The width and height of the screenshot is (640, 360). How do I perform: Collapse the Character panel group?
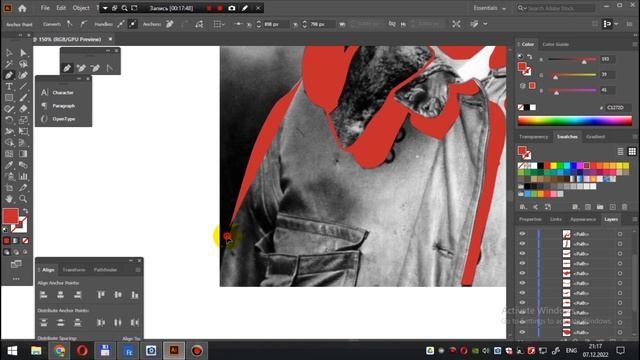pyautogui.click(x=80, y=78)
